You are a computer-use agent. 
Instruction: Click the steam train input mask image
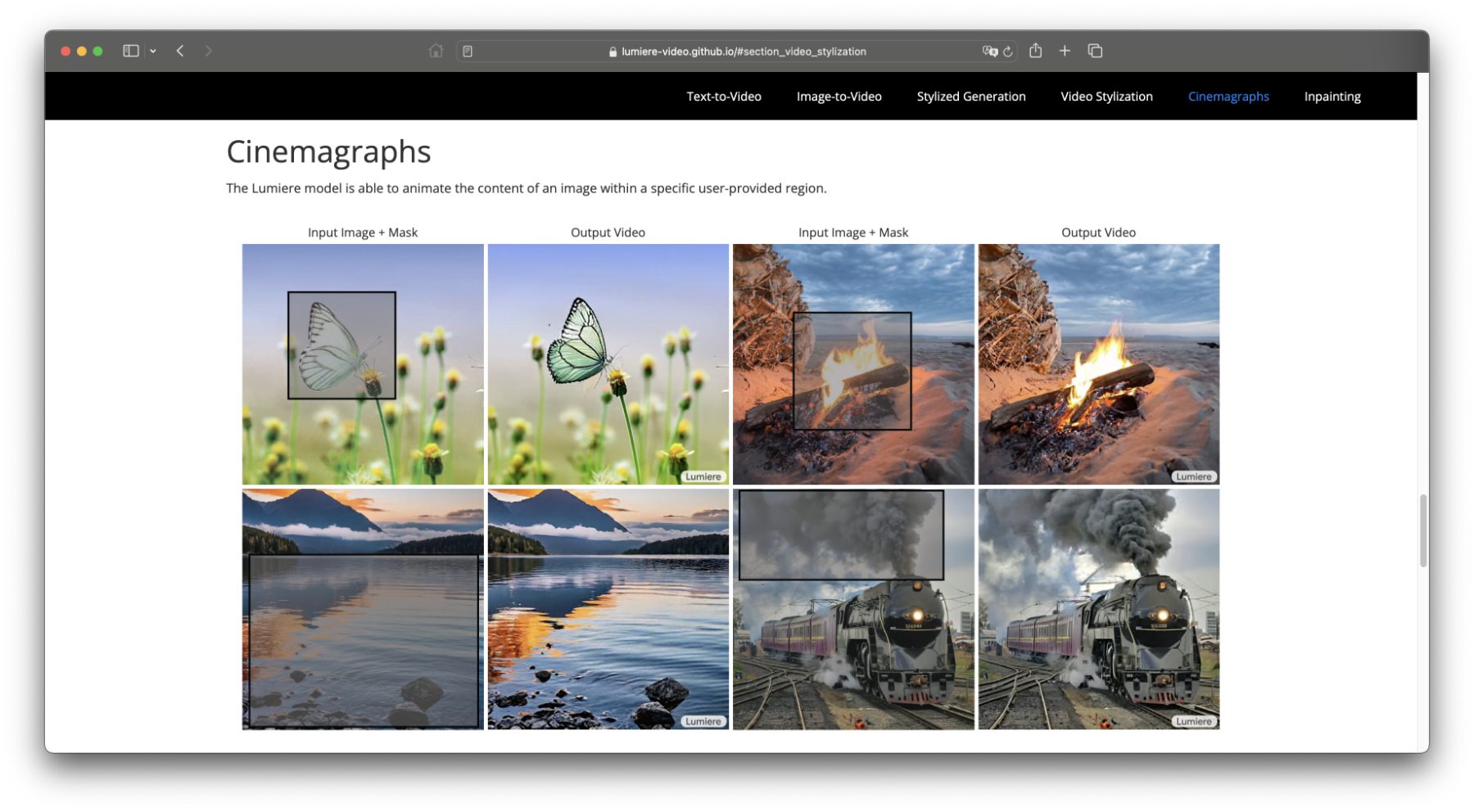pos(852,609)
